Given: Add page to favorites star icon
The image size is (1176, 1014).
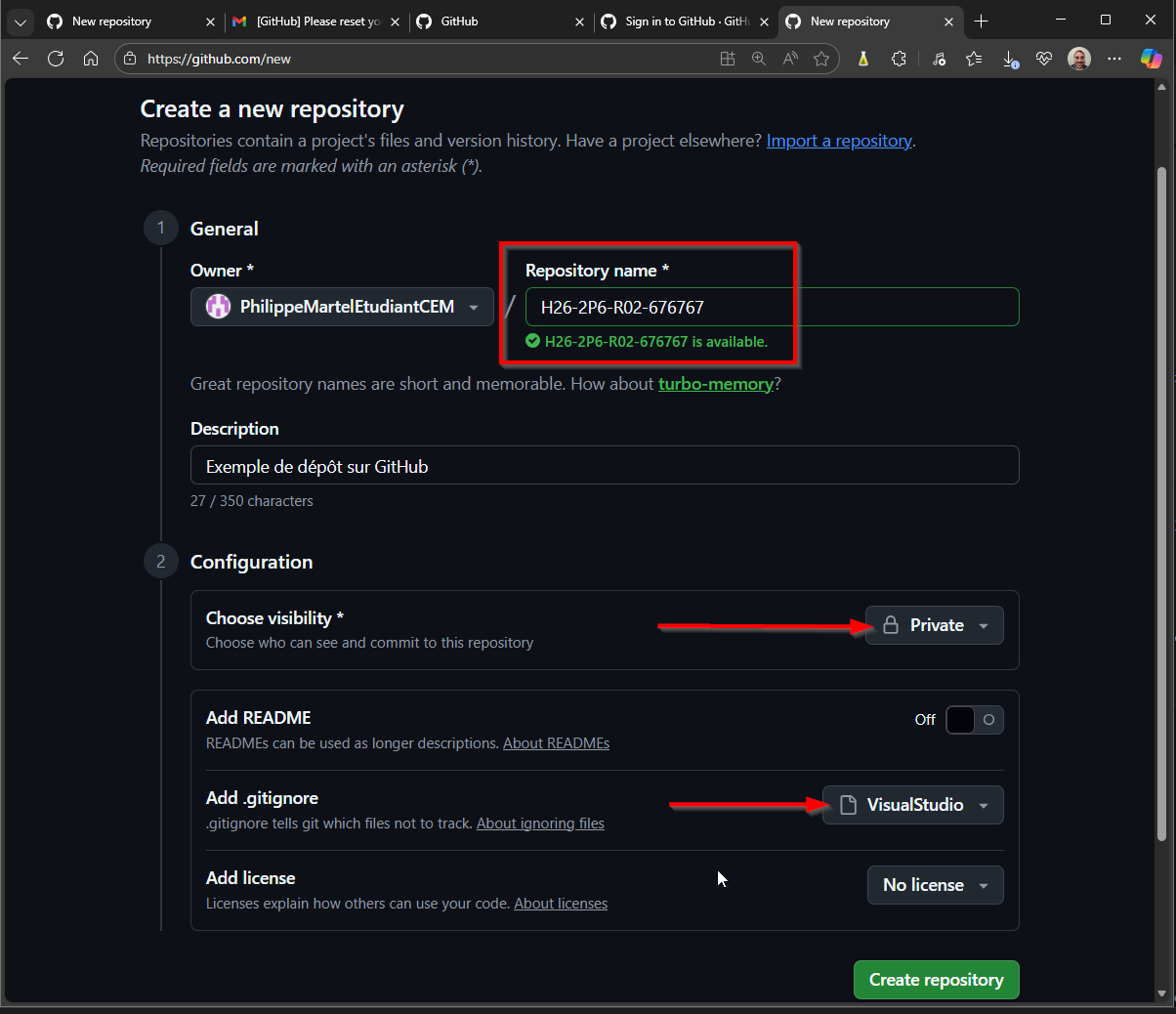Looking at the screenshot, I should pos(821,59).
